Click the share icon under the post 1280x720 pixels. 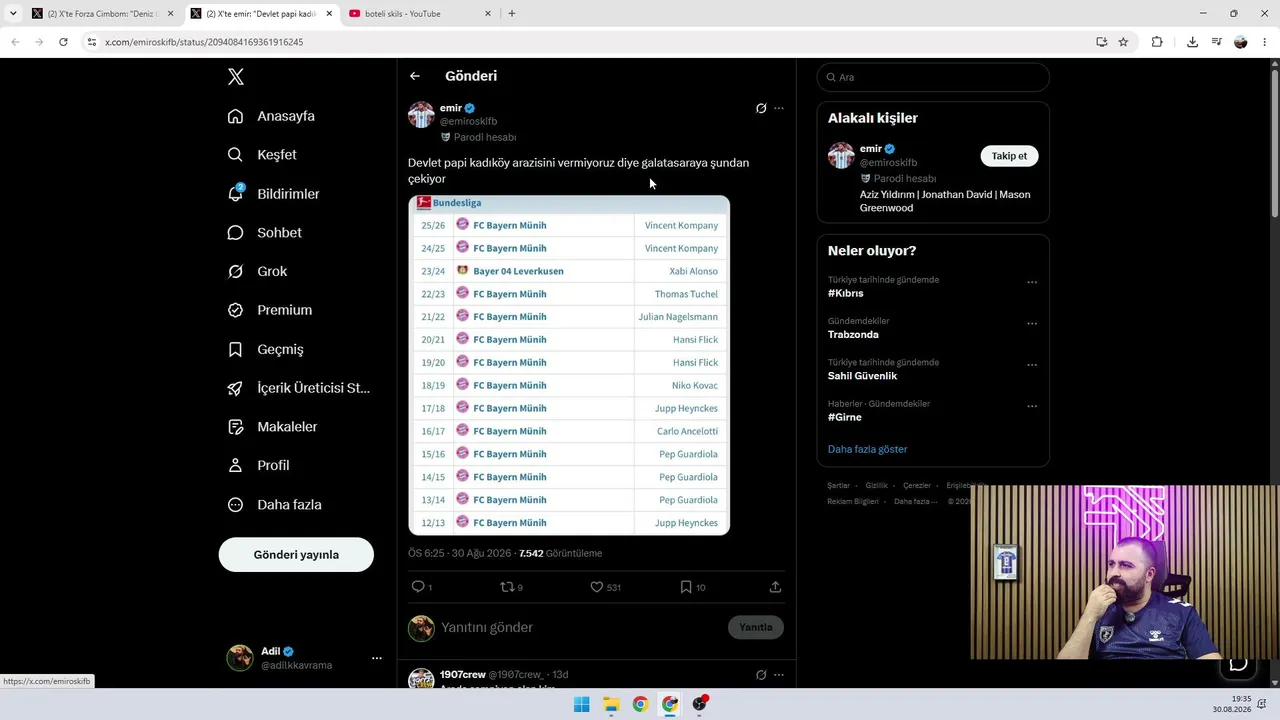pyautogui.click(x=775, y=587)
